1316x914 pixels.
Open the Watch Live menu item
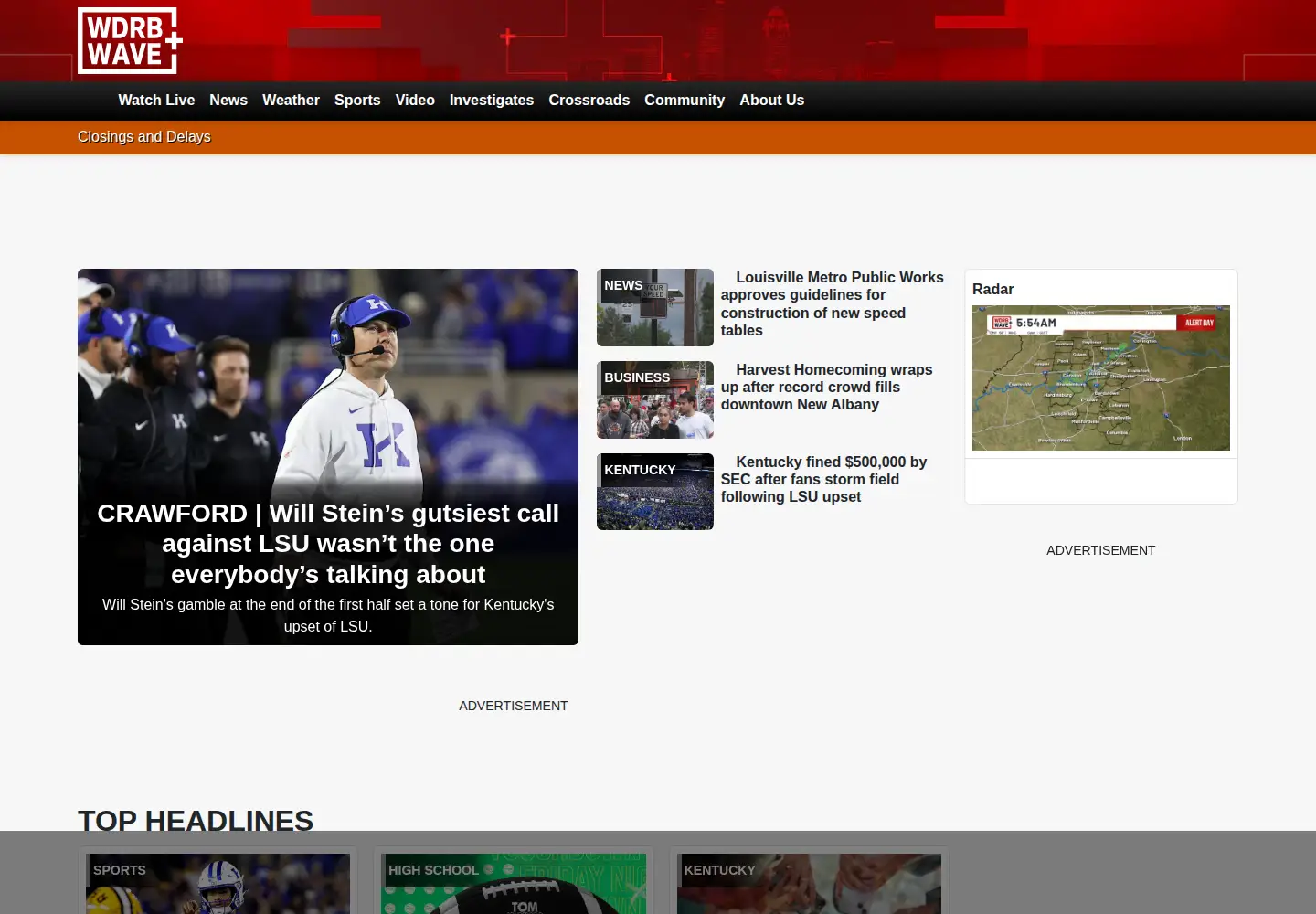pos(156,101)
